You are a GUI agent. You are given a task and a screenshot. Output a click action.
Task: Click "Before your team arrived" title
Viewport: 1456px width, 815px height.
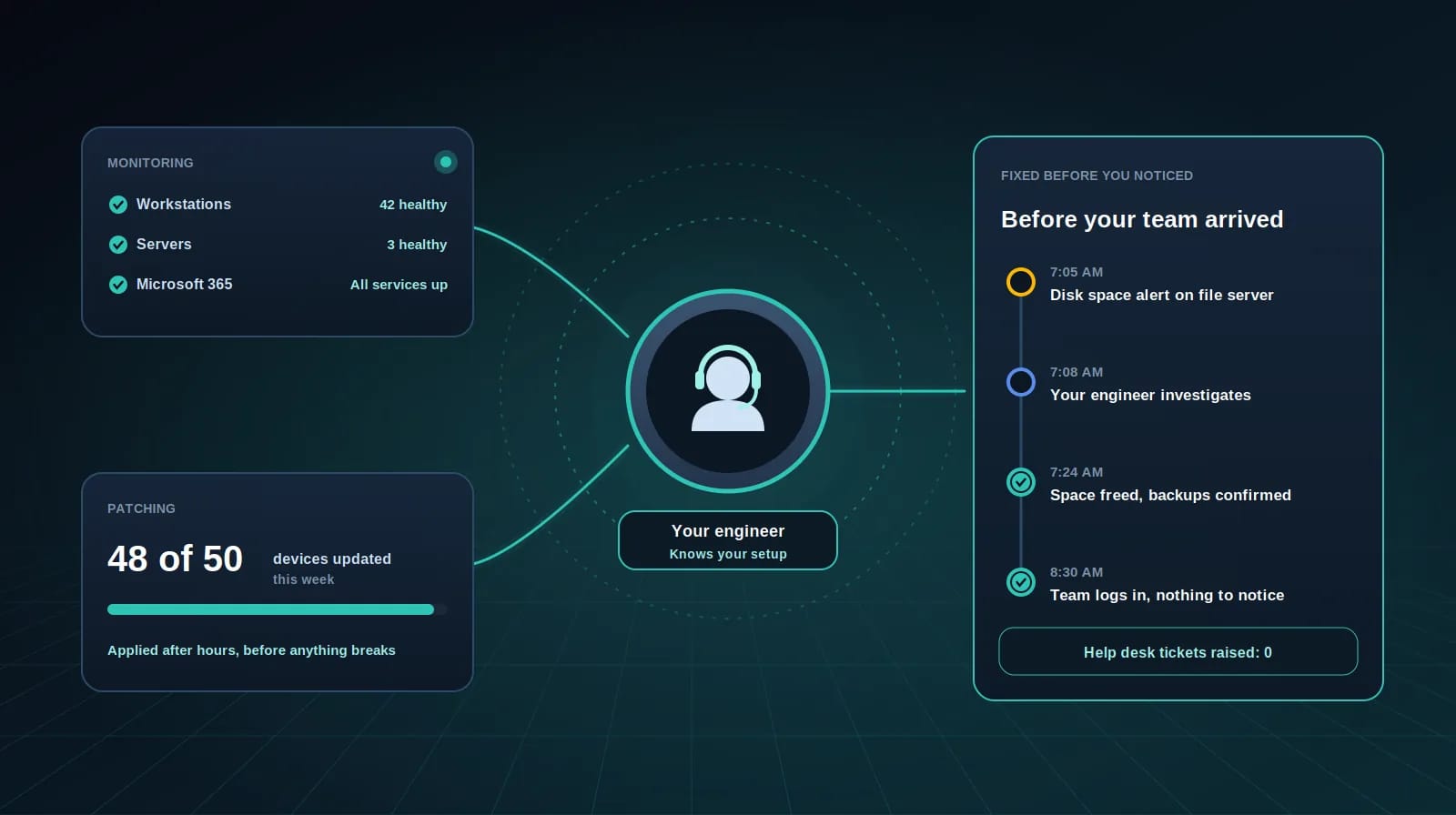tap(1142, 219)
